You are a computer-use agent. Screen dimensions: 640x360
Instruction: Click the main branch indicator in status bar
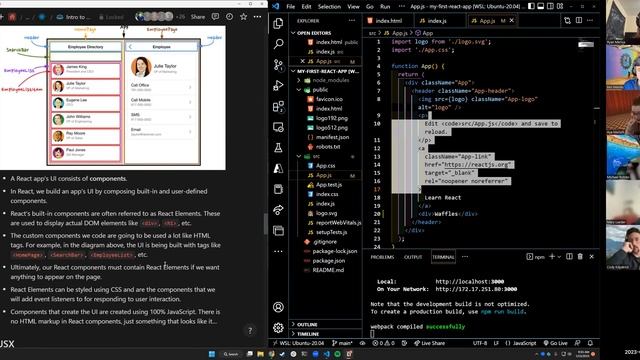[x=342, y=343]
